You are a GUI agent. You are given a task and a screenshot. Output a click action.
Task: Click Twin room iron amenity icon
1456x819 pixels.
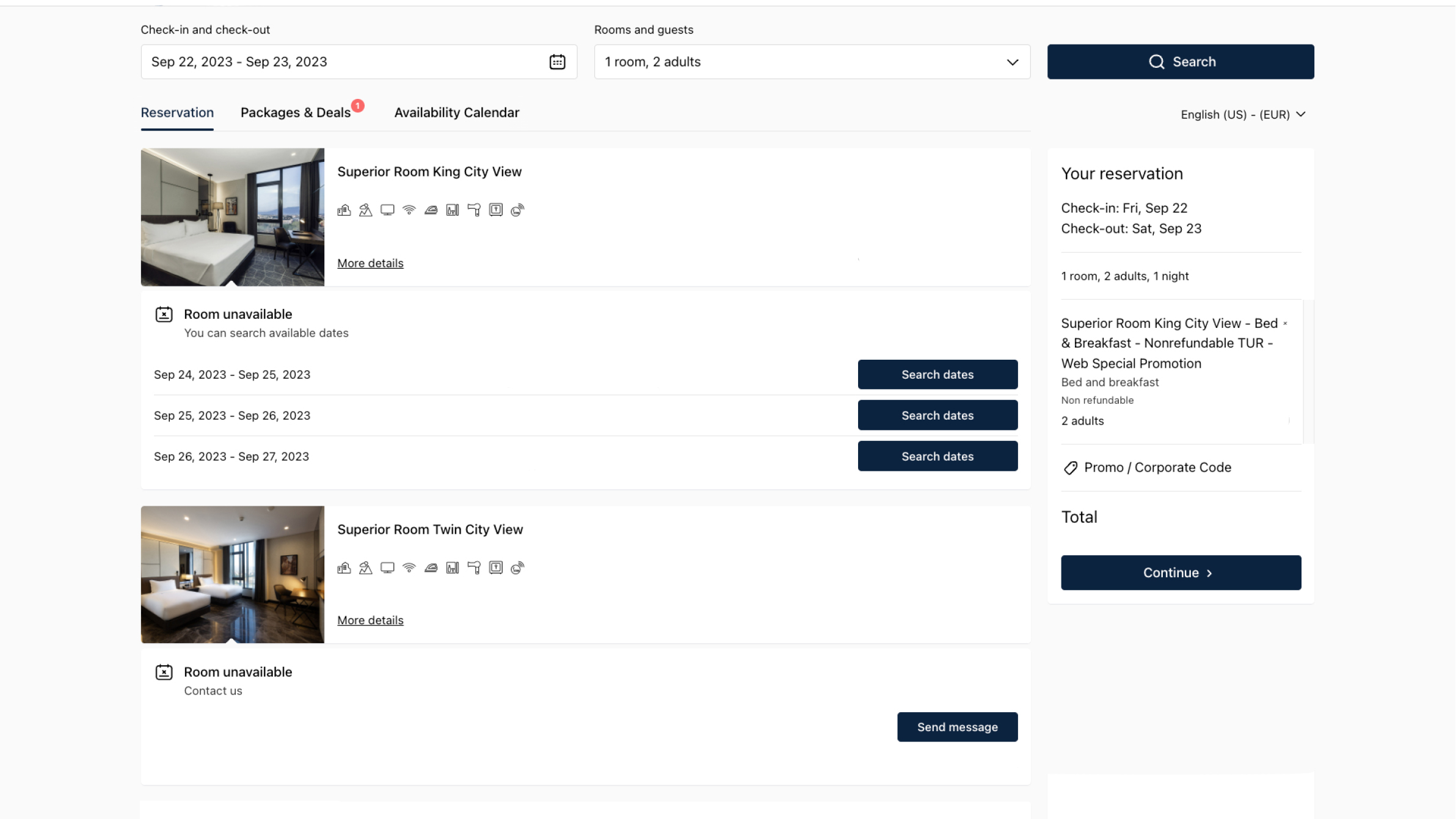point(431,568)
